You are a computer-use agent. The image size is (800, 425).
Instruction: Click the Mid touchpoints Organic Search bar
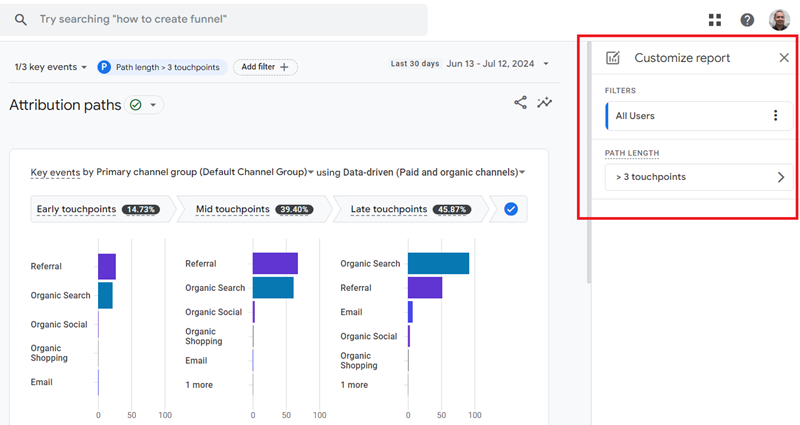tap(273, 288)
